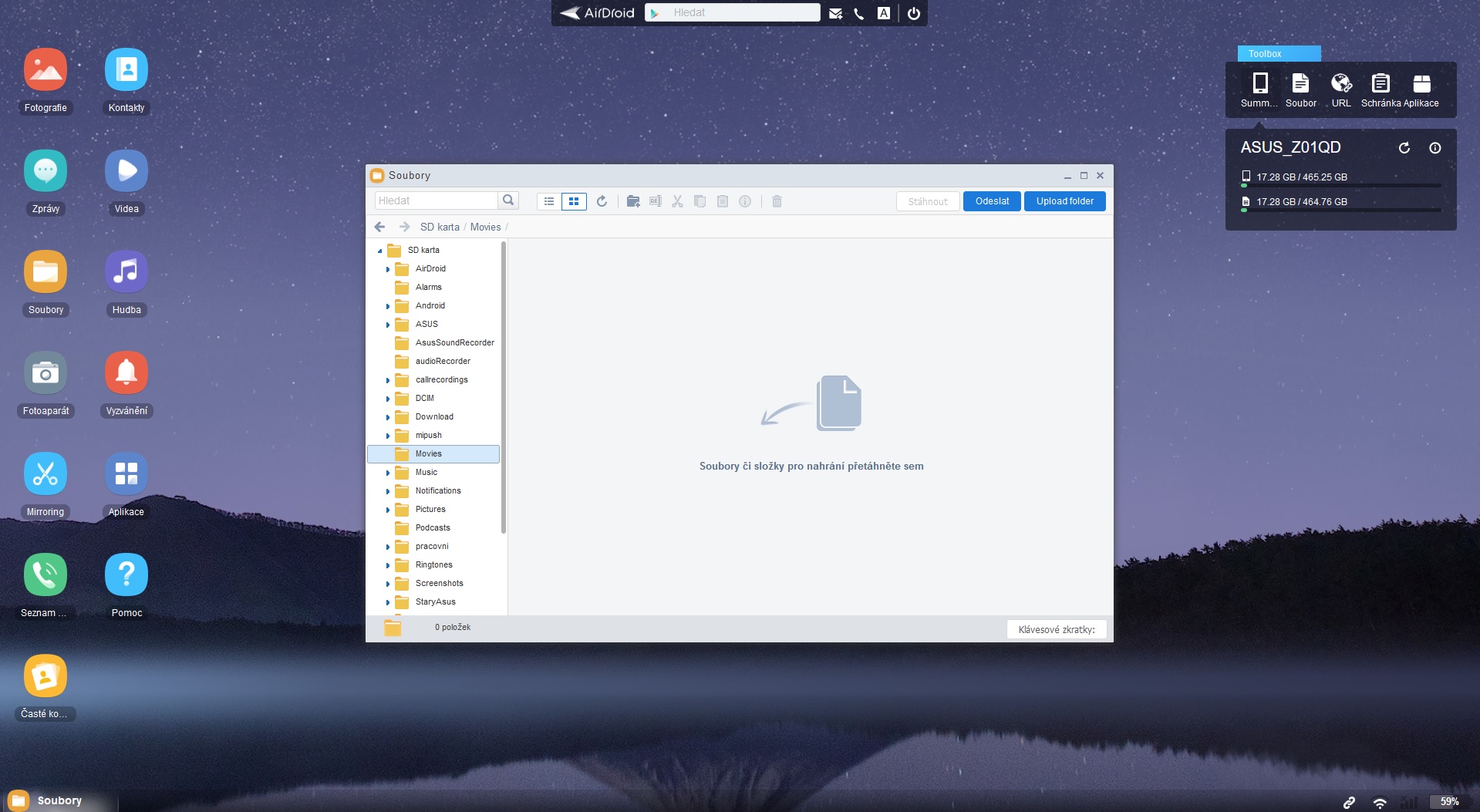Viewport: 1480px width, 812px height.
Task: Click the Odeslat upload button
Action: [x=992, y=201]
